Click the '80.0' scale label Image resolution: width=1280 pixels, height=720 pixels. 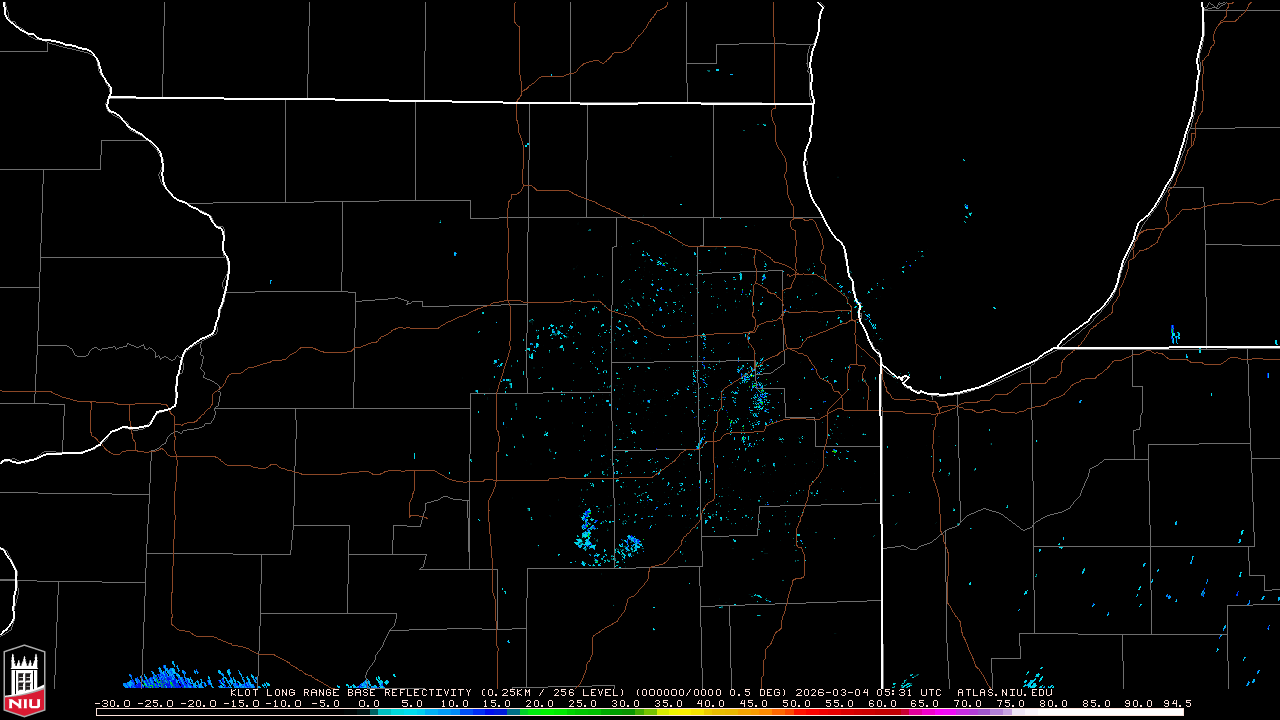tap(1054, 703)
